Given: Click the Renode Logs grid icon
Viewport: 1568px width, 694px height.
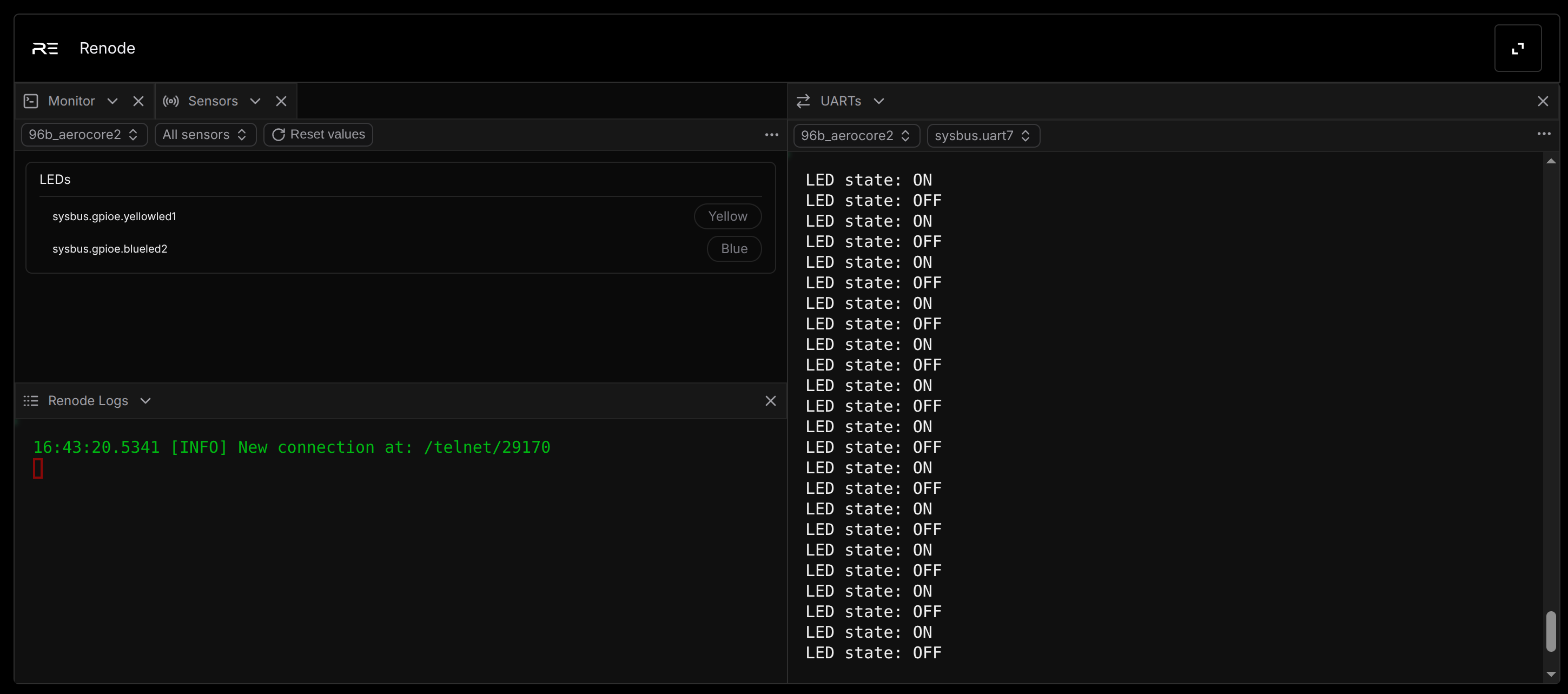Looking at the screenshot, I should (30, 401).
